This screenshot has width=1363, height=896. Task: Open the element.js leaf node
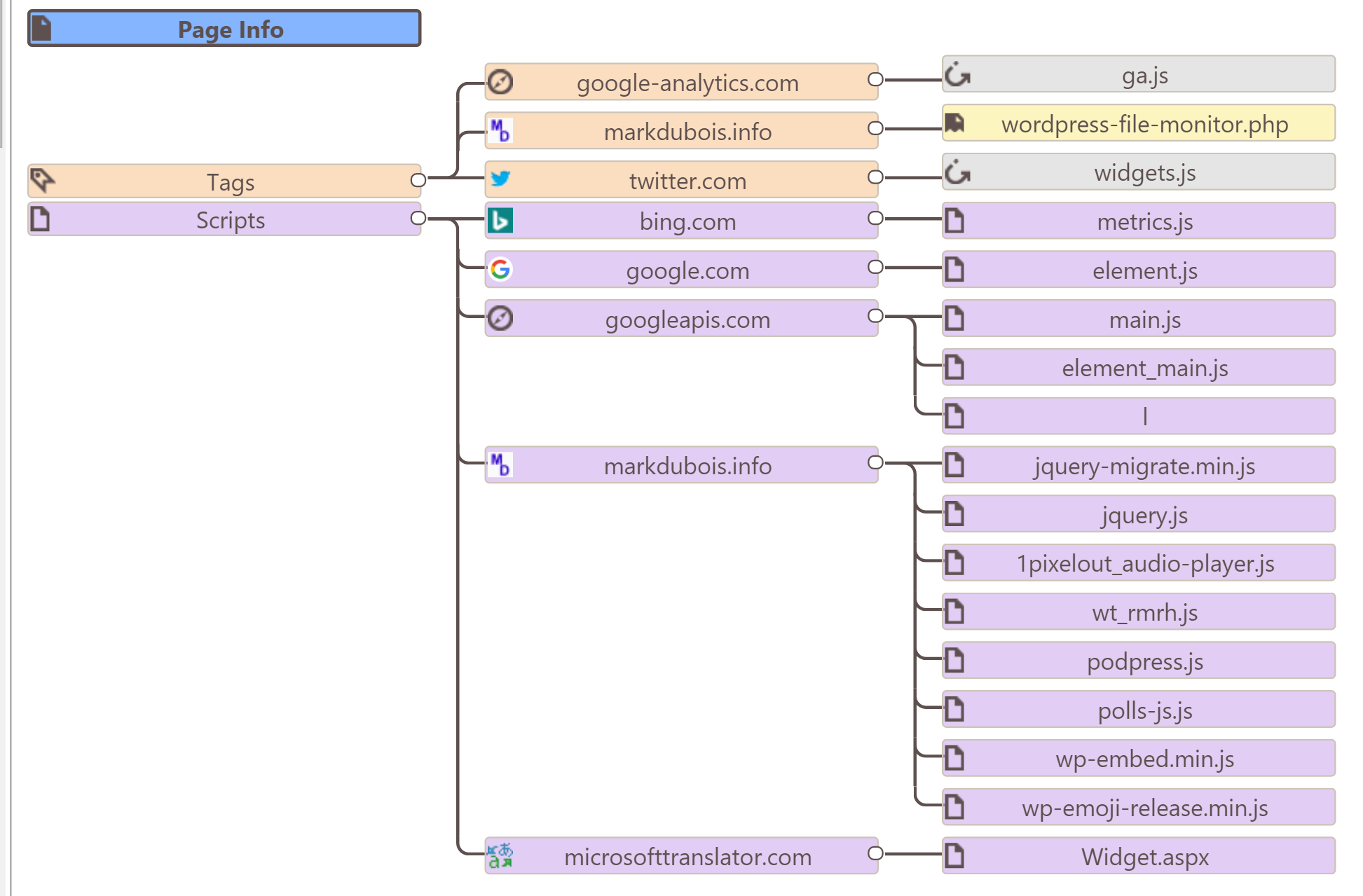[1139, 270]
